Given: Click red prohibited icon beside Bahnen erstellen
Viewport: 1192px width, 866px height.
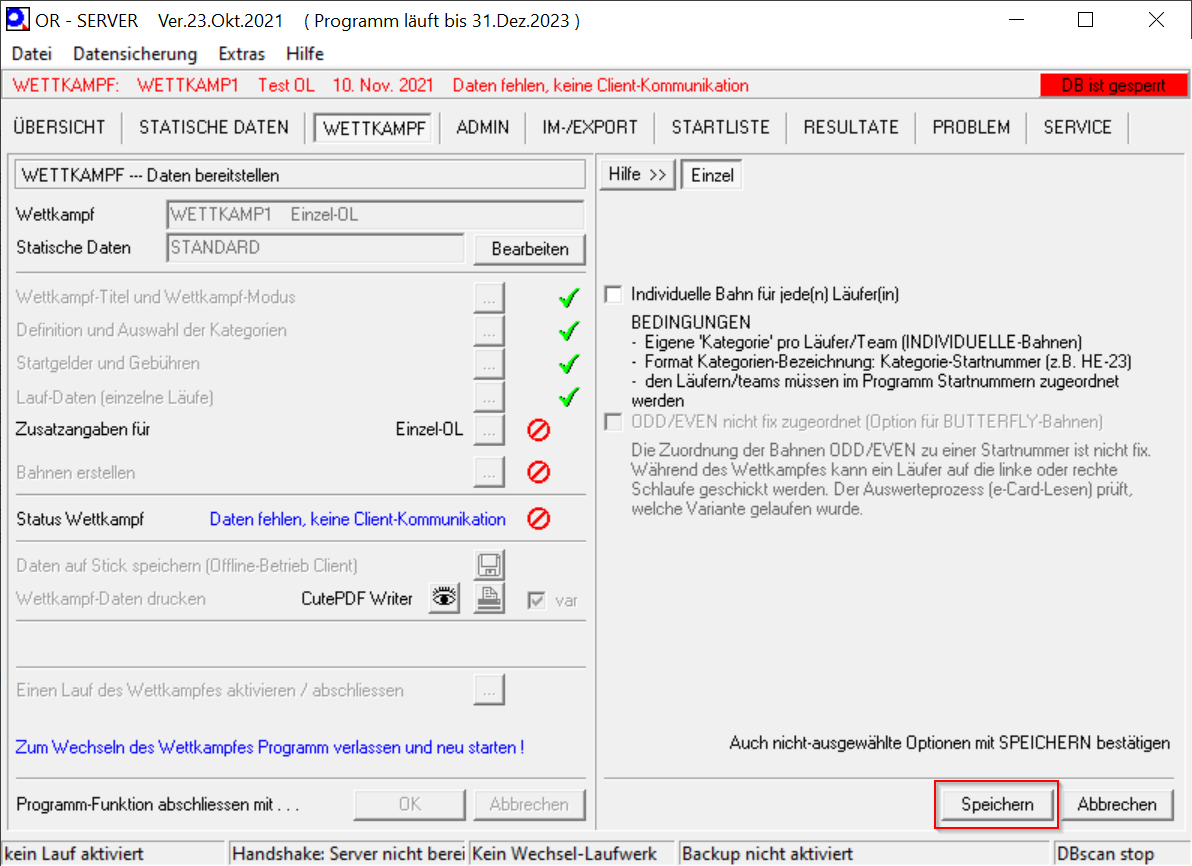Looking at the screenshot, I should click(539, 472).
